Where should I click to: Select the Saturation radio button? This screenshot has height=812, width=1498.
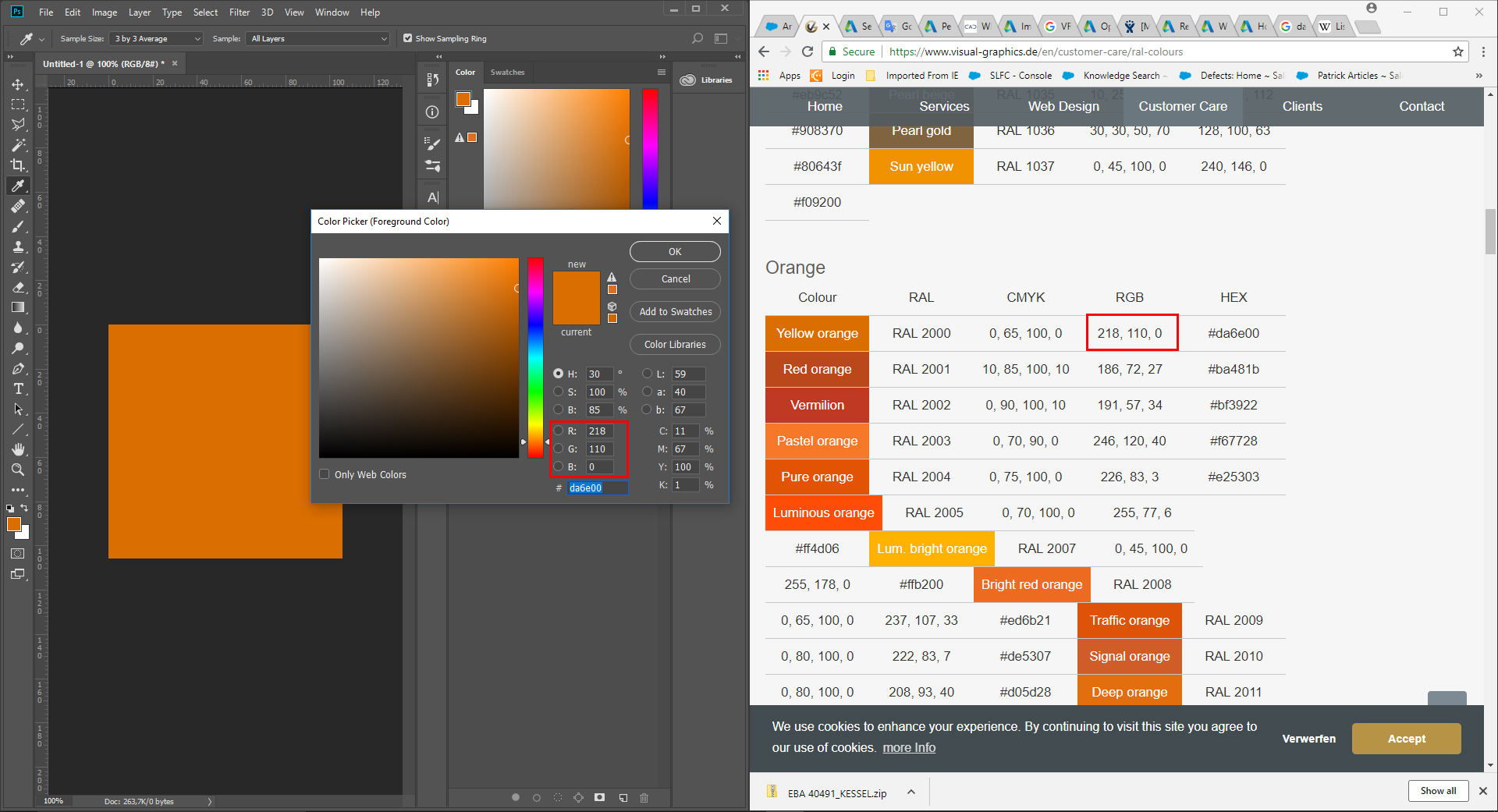click(559, 392)
